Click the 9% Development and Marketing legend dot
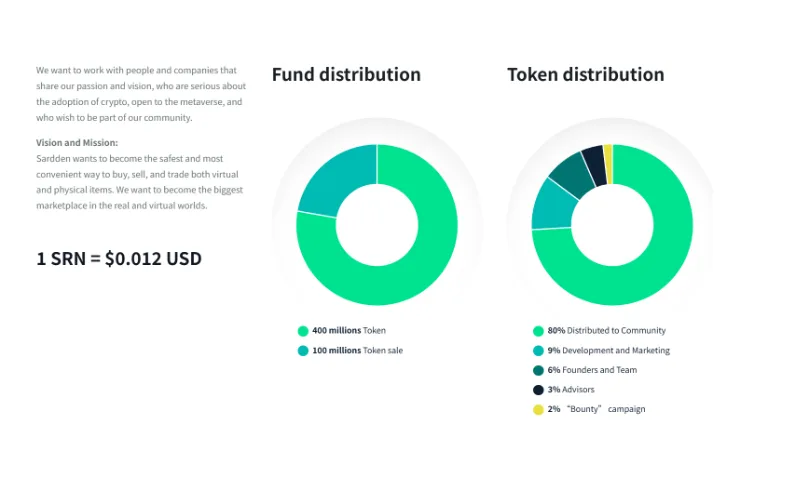791x488 pixels. (538, 351)
